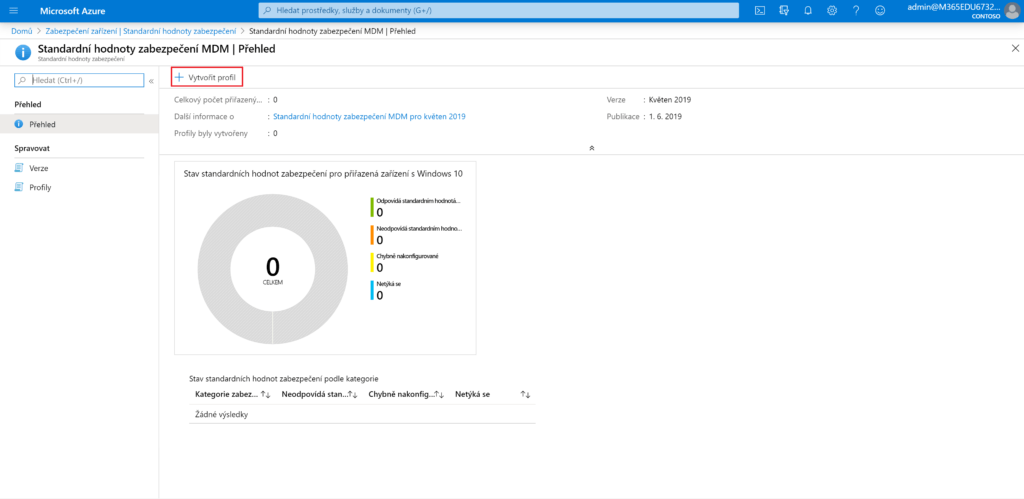The image size is (1024, 499).
Task: Sort by the Kategorie zabez... column
Action: 265,395
